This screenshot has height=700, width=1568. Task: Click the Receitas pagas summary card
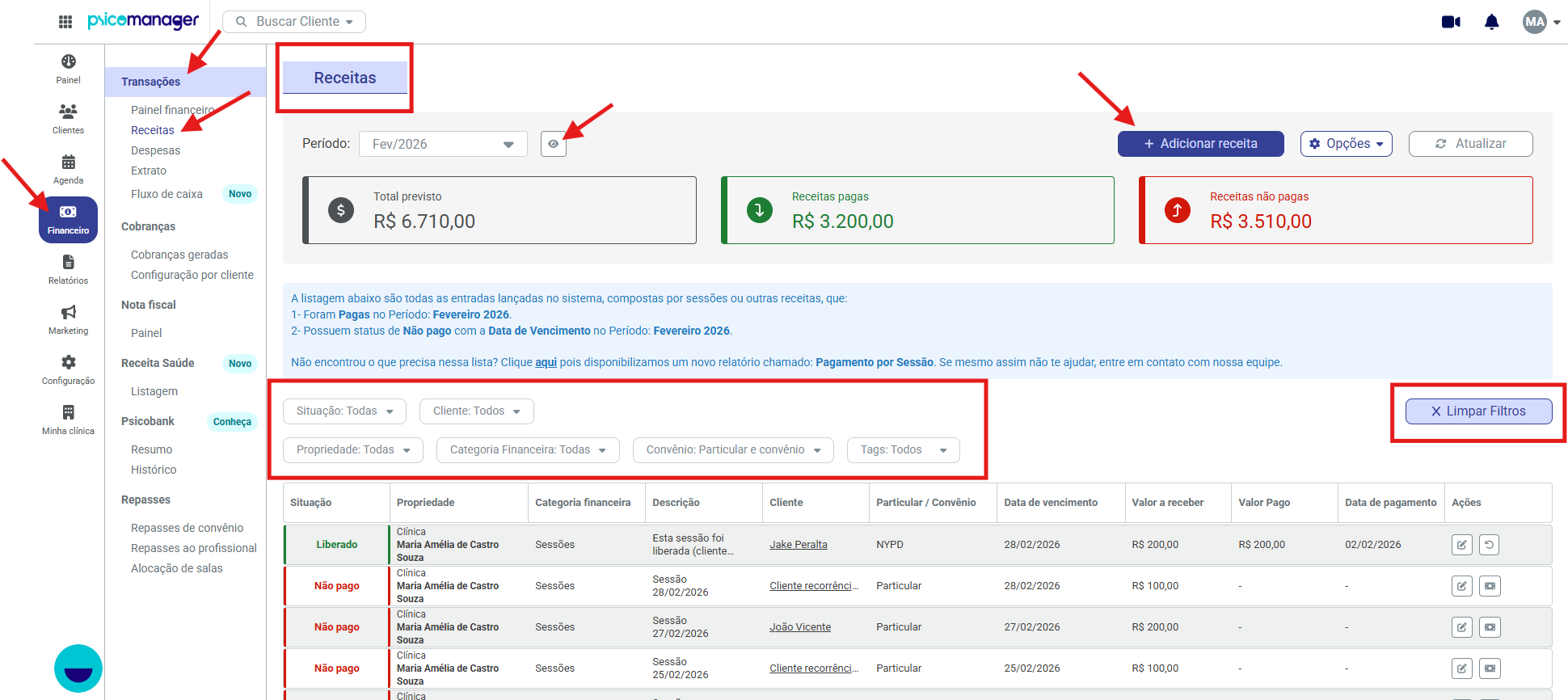pyautogui.click(x=917, y=210)
